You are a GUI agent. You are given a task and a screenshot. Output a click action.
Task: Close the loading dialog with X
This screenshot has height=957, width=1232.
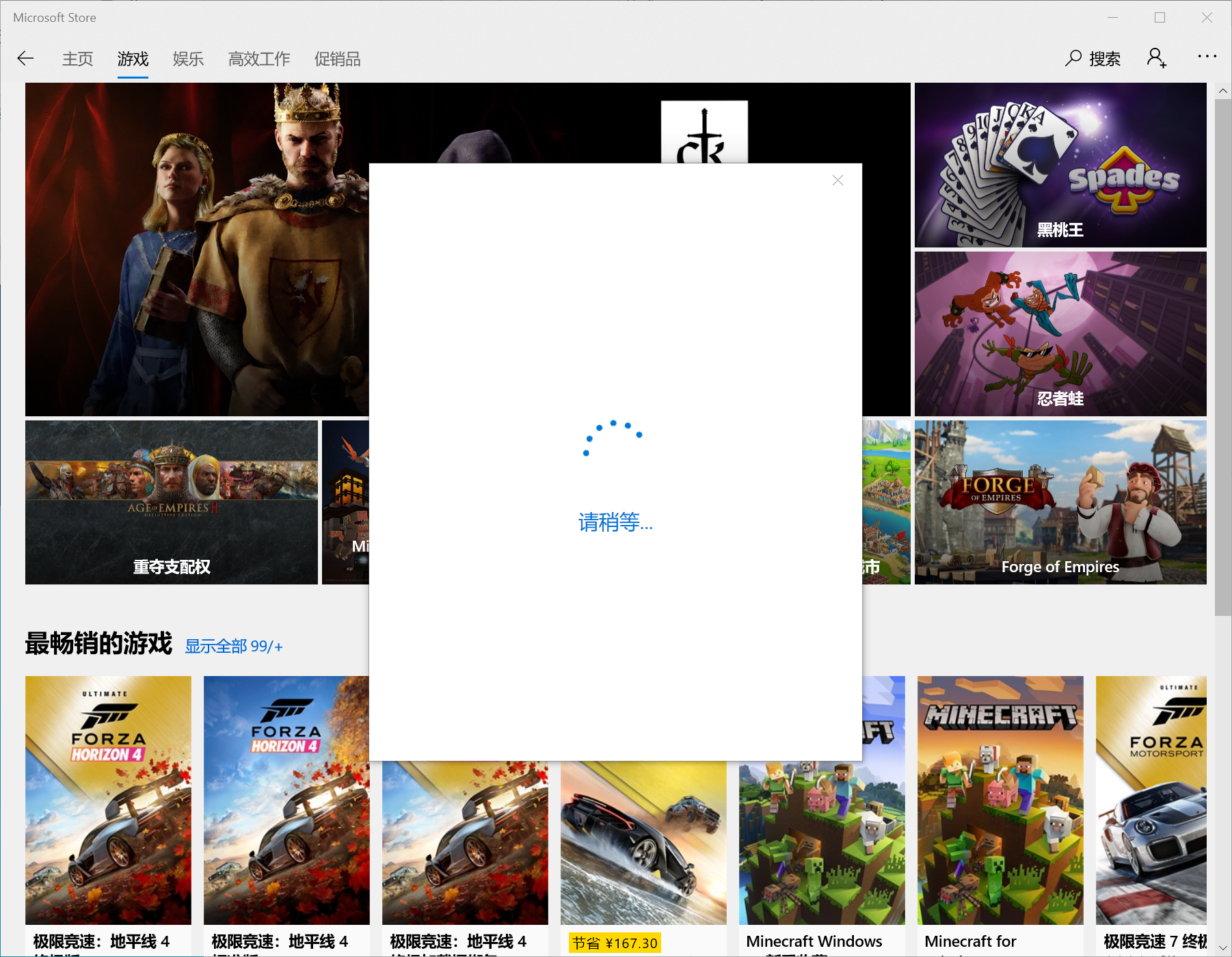pyautogui.click(x=838, y=180)
